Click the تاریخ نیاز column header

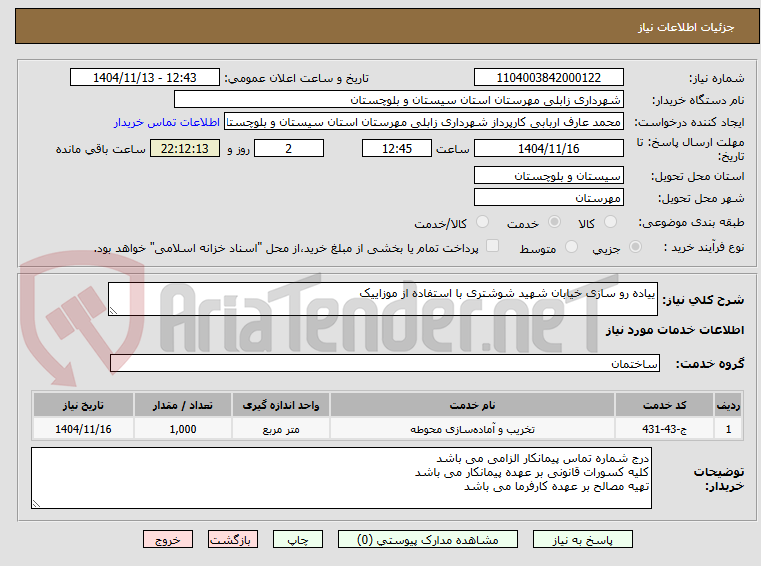(83, 405)
